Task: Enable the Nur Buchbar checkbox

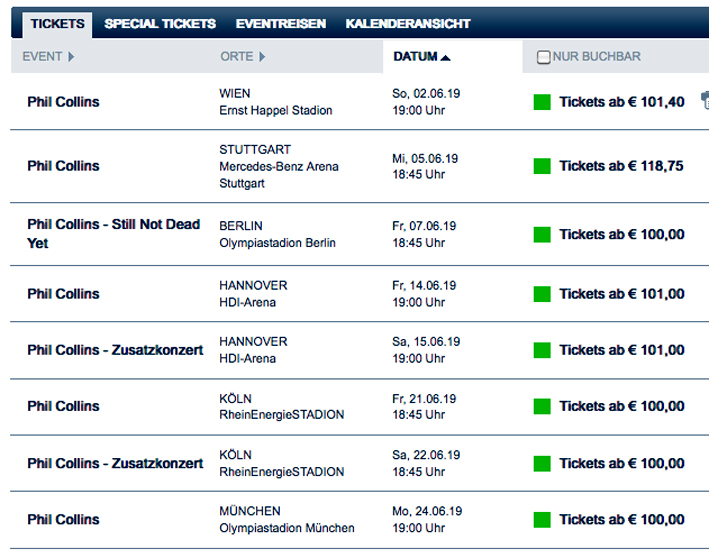Action: click(x=543, y=57)
